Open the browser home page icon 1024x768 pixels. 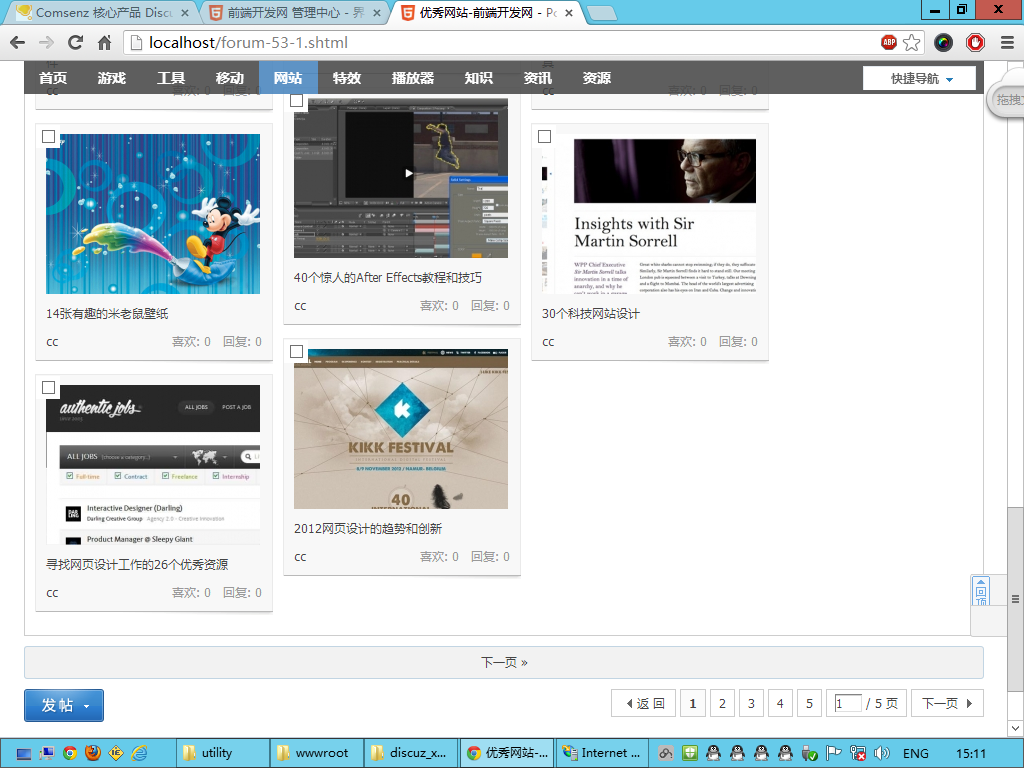[x=104, y=43]
